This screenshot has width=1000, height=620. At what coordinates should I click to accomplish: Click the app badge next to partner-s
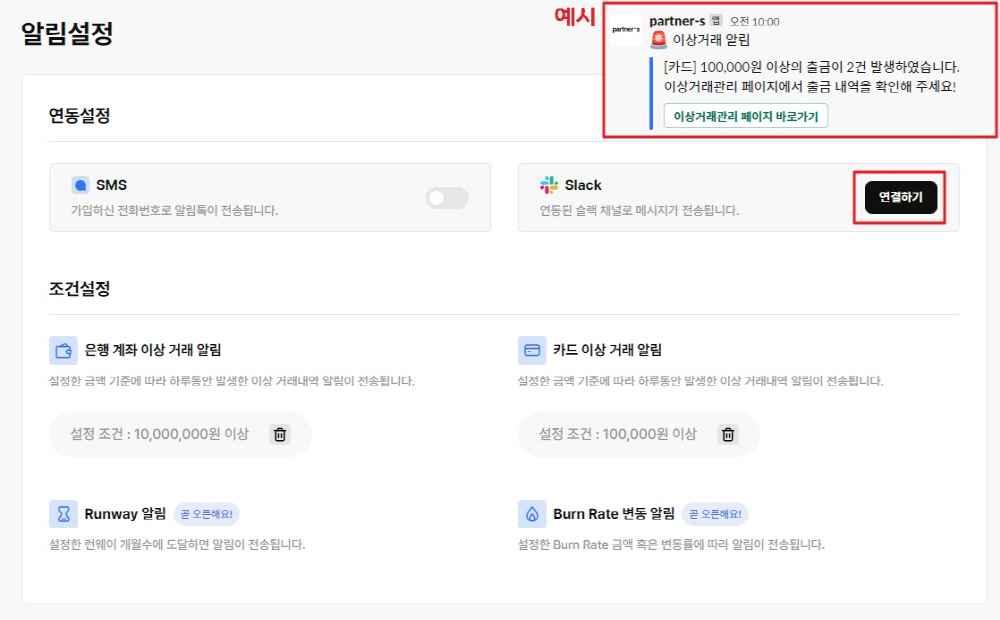pos(716,20)
